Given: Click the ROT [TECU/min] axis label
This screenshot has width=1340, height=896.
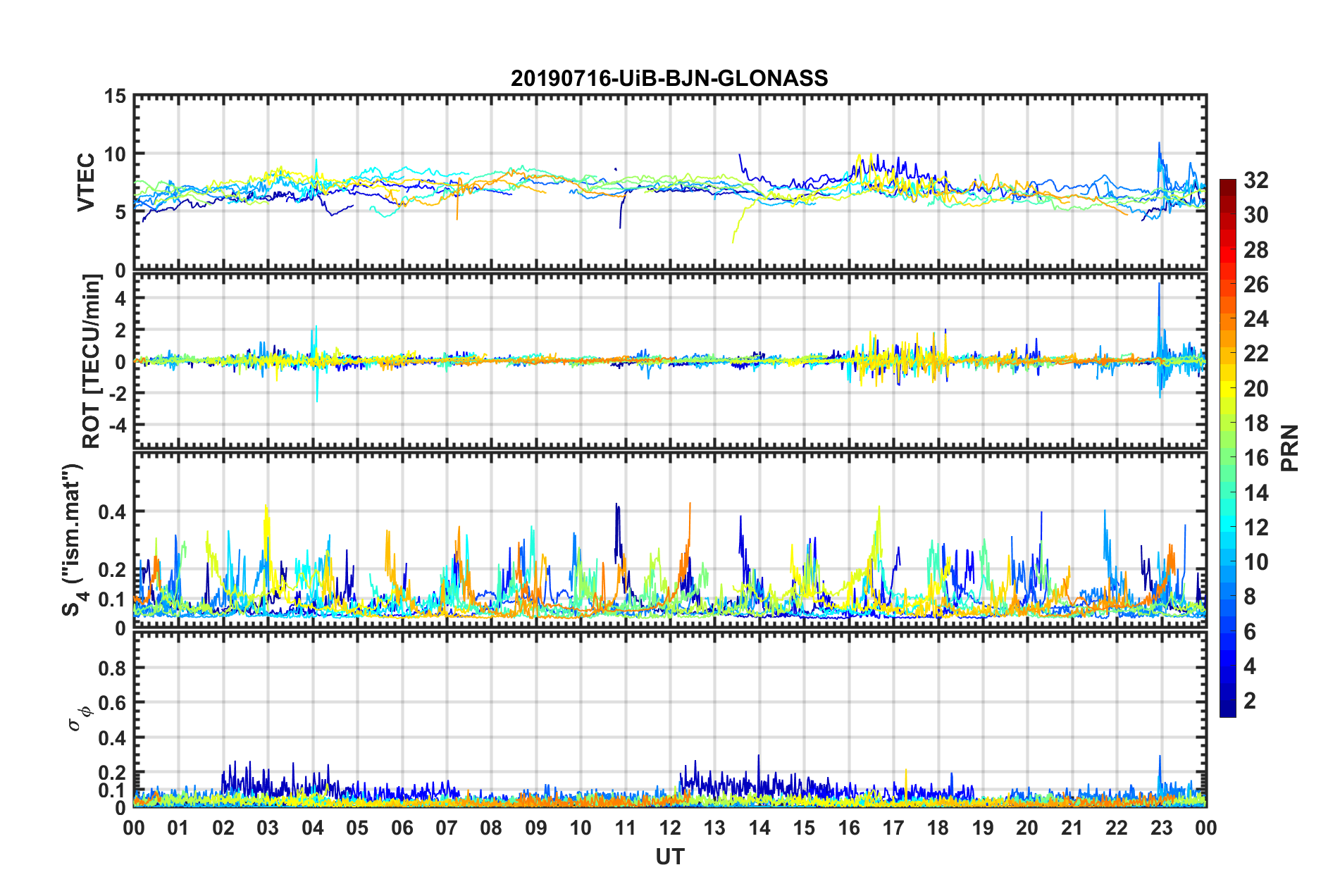Looking at the screenshot, I should (92, 361).
